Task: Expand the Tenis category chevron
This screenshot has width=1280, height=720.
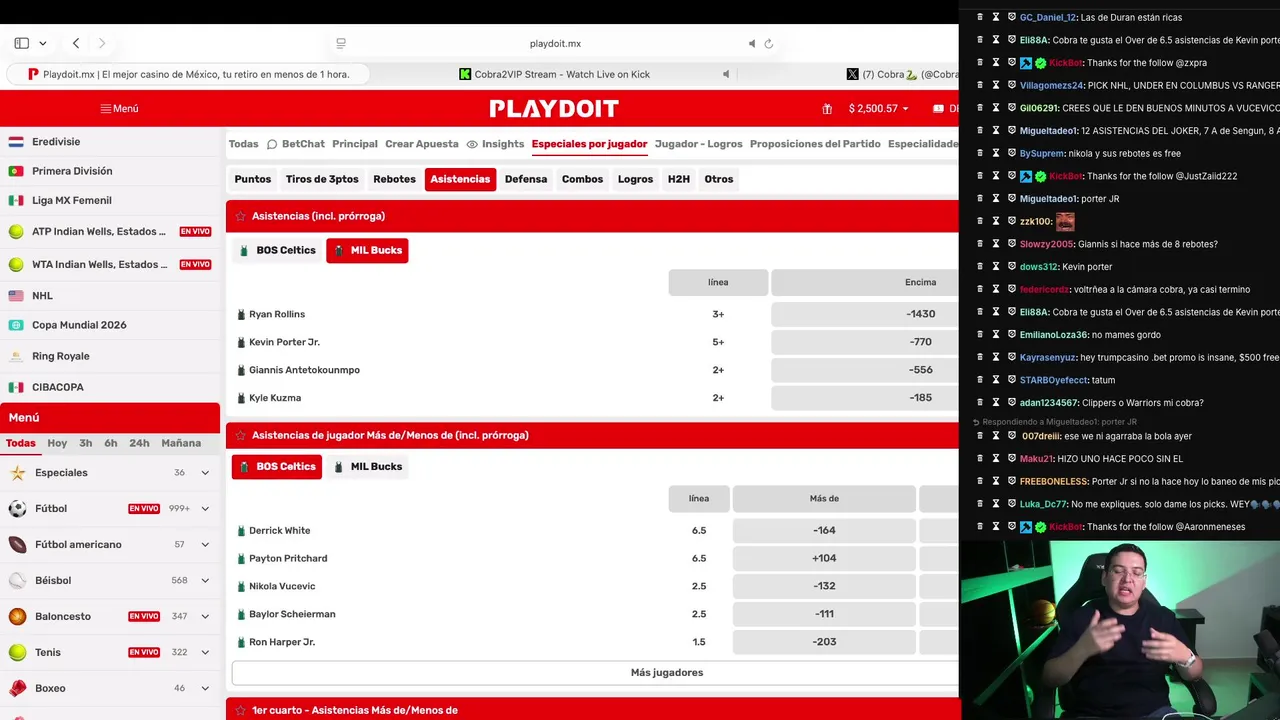Action: (205, 653)
